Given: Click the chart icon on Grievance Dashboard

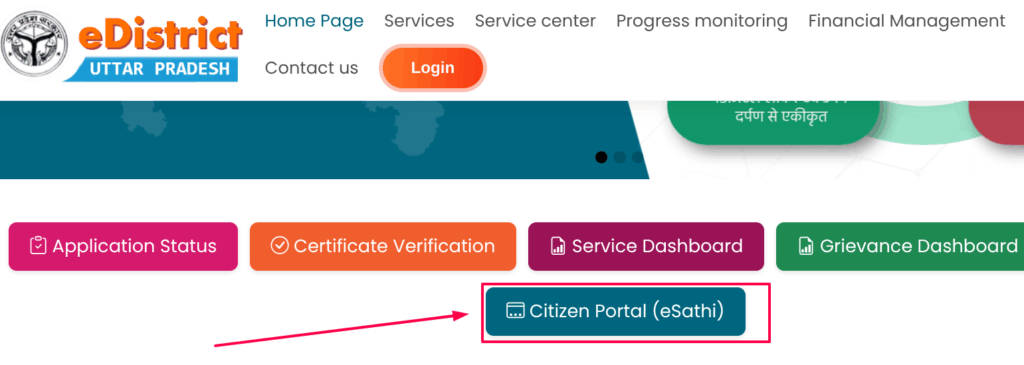Looking at the screenshot, I should [805, 246].
